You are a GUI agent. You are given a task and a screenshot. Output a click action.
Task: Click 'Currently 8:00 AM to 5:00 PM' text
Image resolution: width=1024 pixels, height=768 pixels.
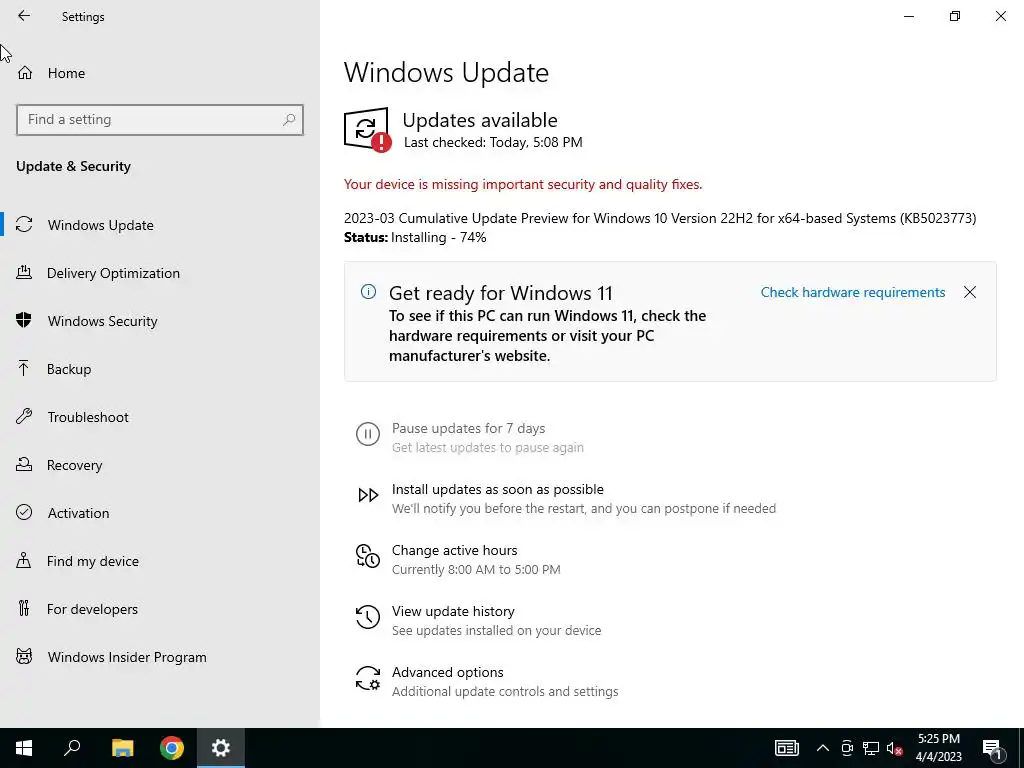(x=476, y=569)
